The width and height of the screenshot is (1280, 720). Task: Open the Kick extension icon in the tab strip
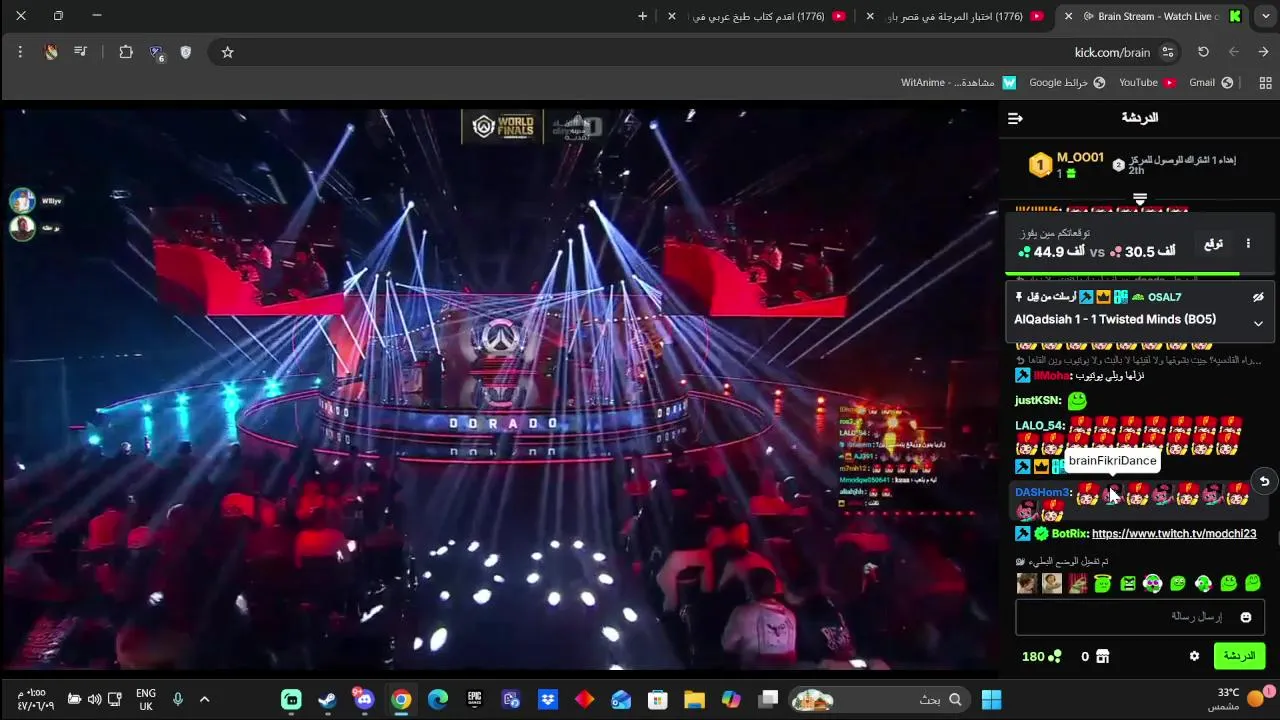tap(1235, 16)
